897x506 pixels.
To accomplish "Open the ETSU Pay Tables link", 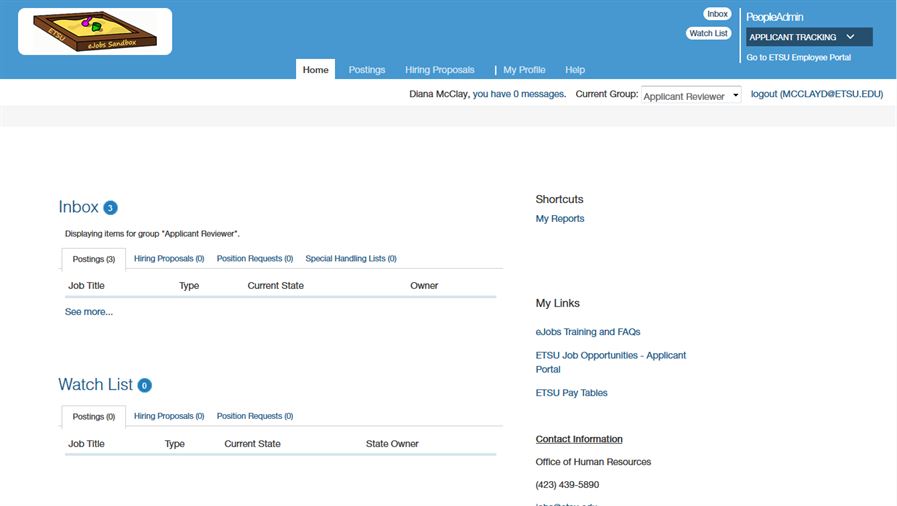I will click(x=571, y=393).
